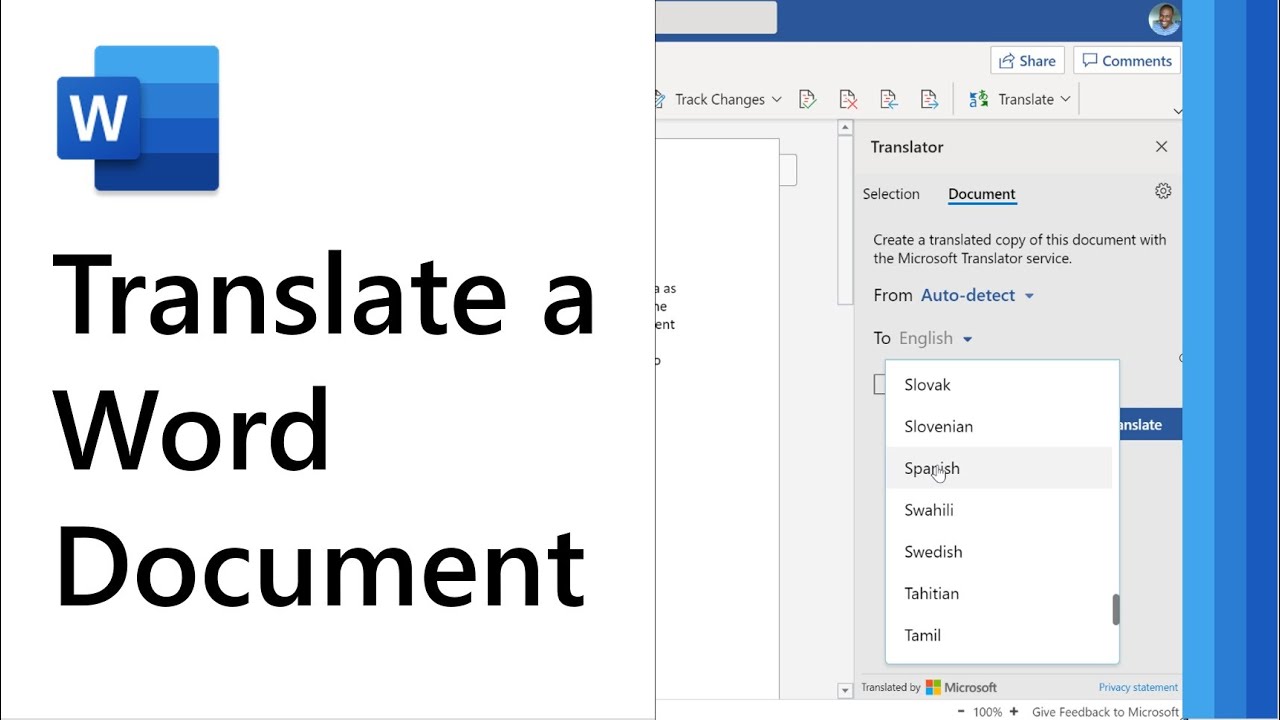Open the To English language dropdown
The image size is (1280, 720).
[x=935, y=338]
